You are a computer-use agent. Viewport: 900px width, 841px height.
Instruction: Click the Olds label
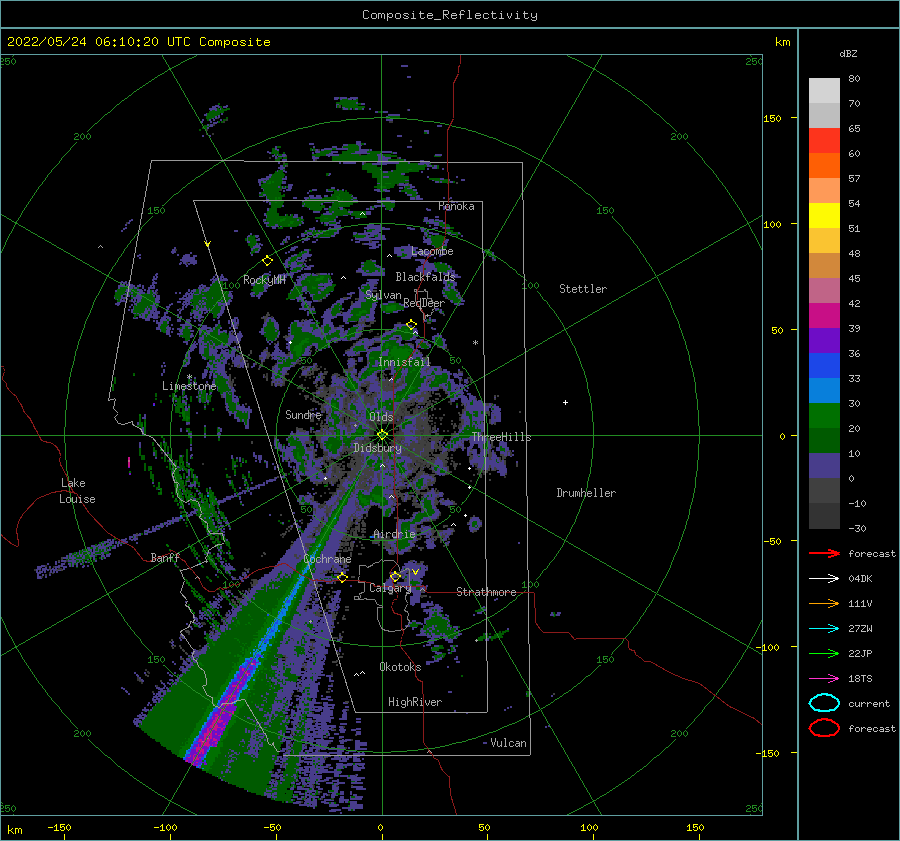tap(381, 416)
